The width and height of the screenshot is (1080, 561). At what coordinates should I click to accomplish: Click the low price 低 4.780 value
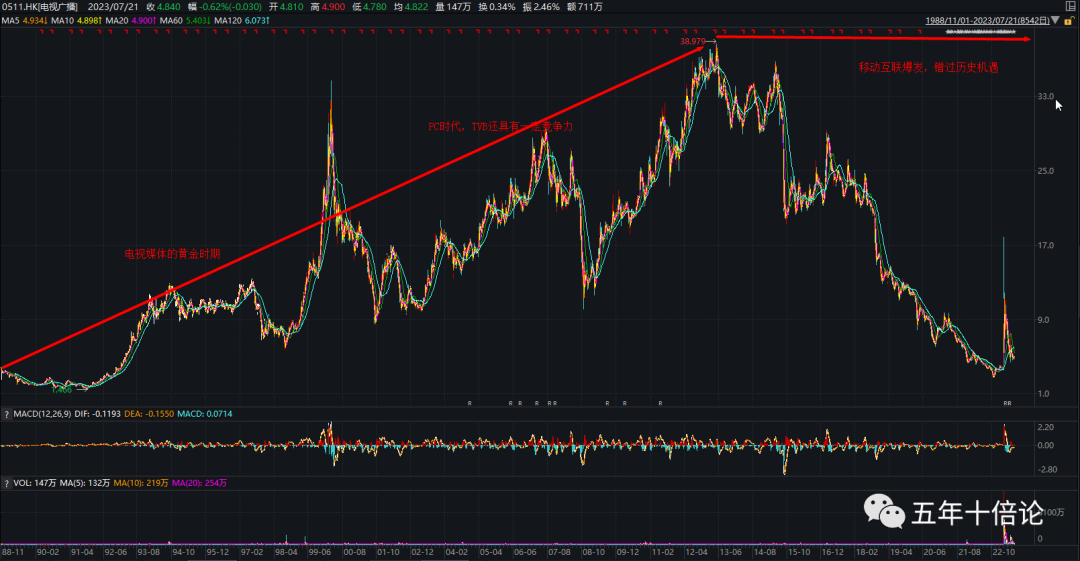[369, 7]
